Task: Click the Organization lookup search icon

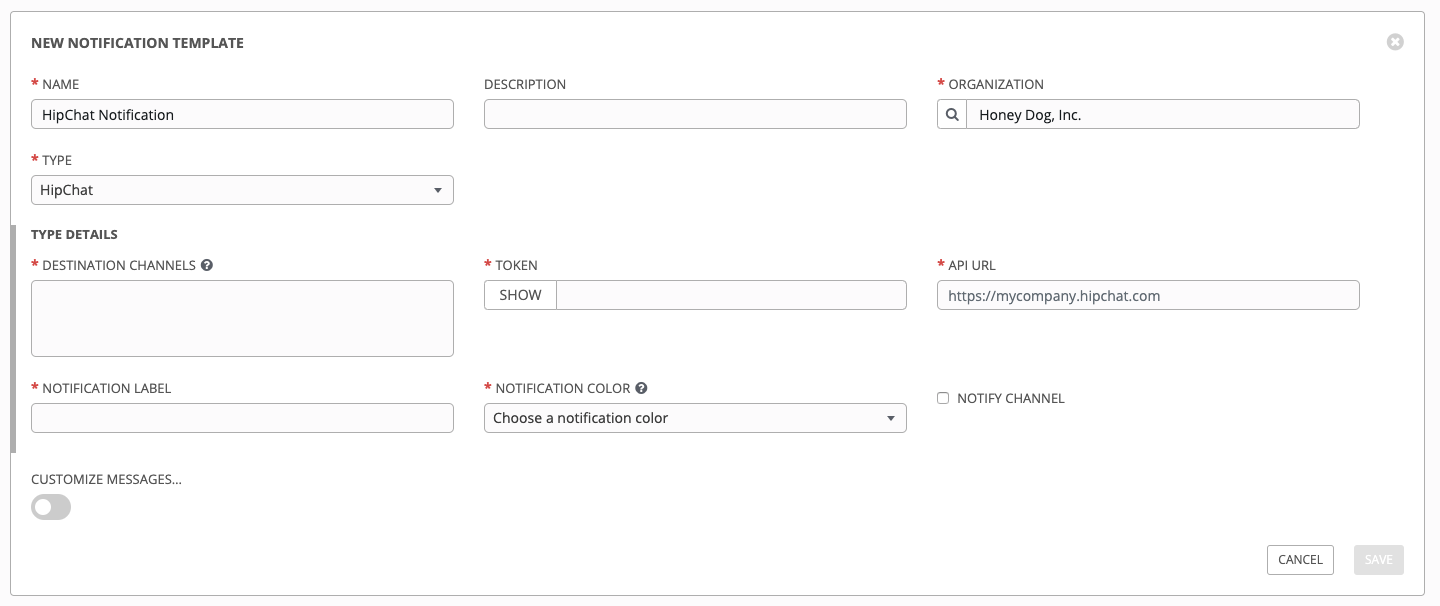Action: pos(952,115)
